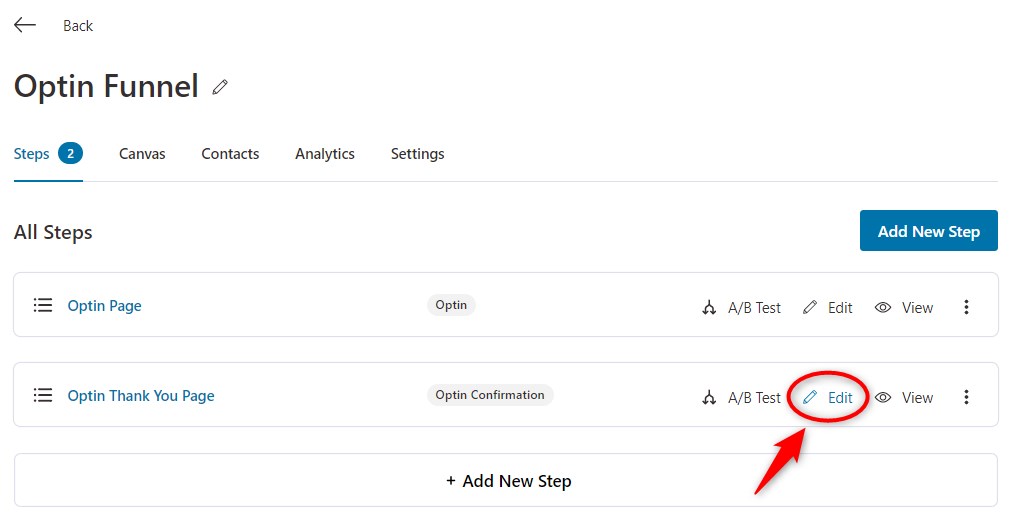Edit funnel name with pencil icon
Image resolution: width=1012 pixels, height=519 pixels.
pyautogui.click(x=220, y=87)
